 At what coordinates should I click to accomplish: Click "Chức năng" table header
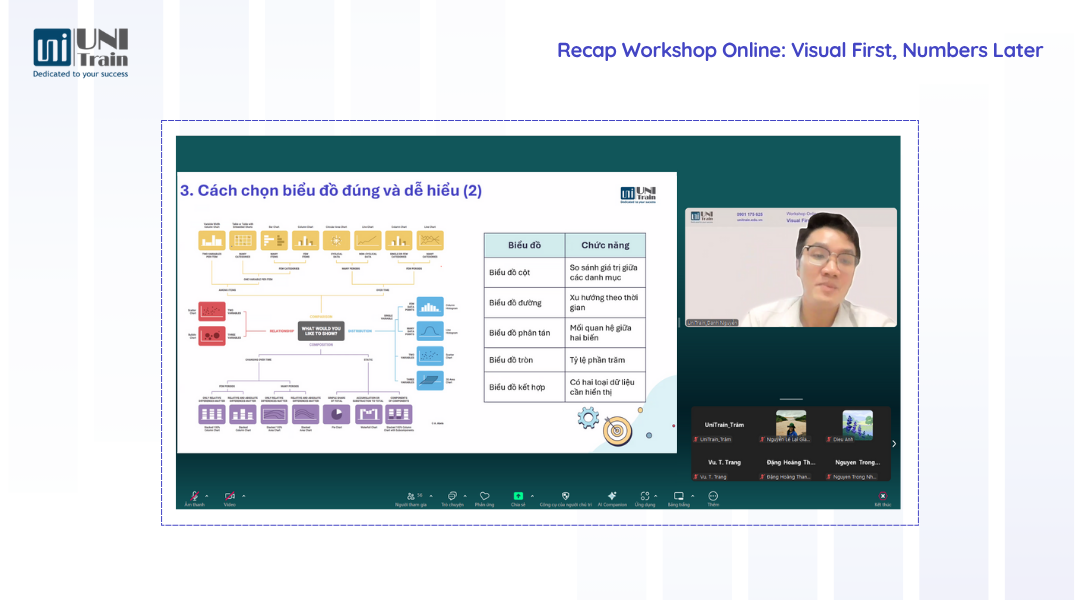[x=605, y=245]
